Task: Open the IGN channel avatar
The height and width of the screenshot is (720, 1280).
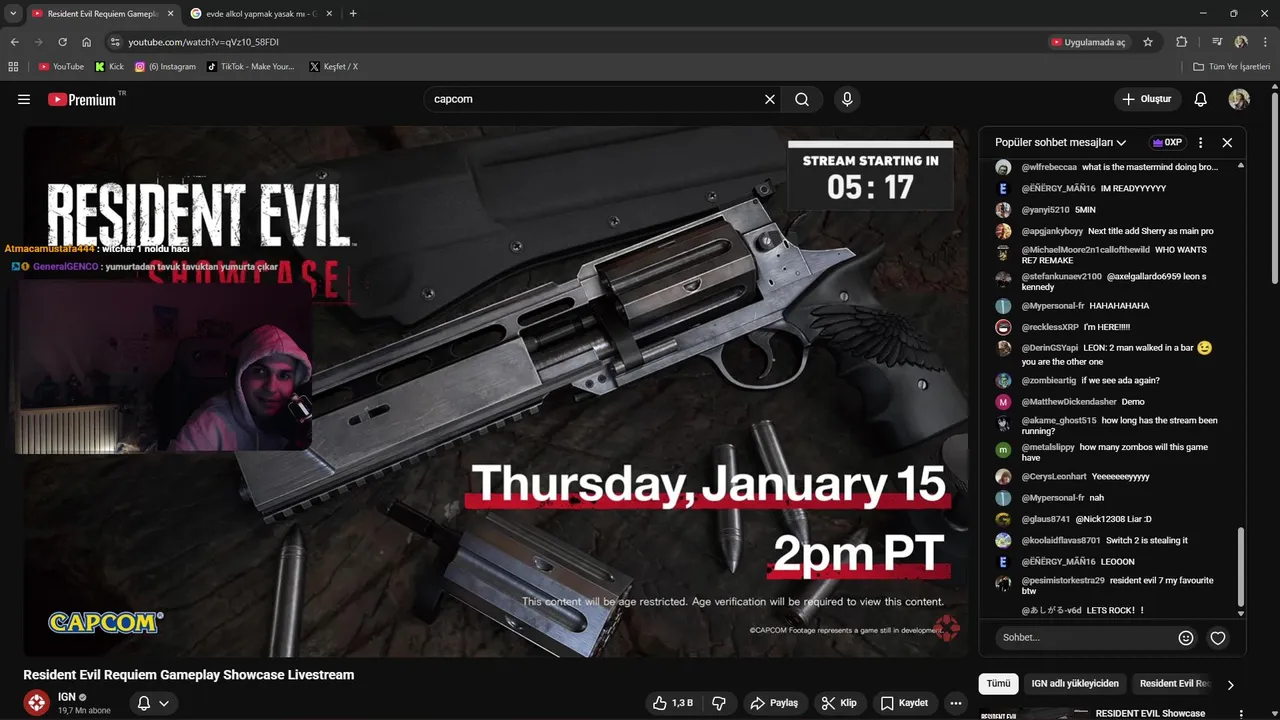Action: point(36,702)
